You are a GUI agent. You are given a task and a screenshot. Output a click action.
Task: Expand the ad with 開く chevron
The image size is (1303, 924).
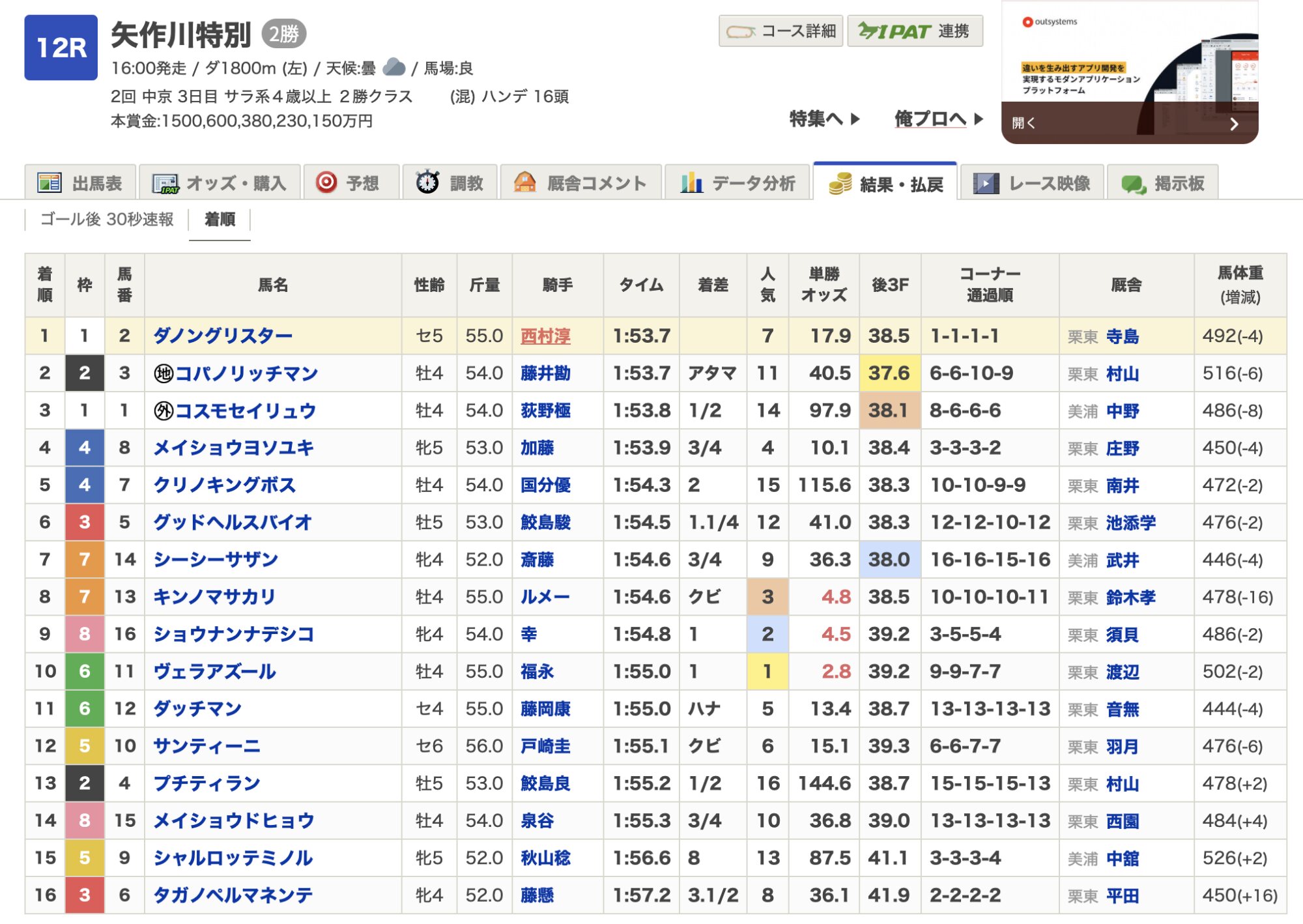pyautogui.click(x=1234, y=124)
